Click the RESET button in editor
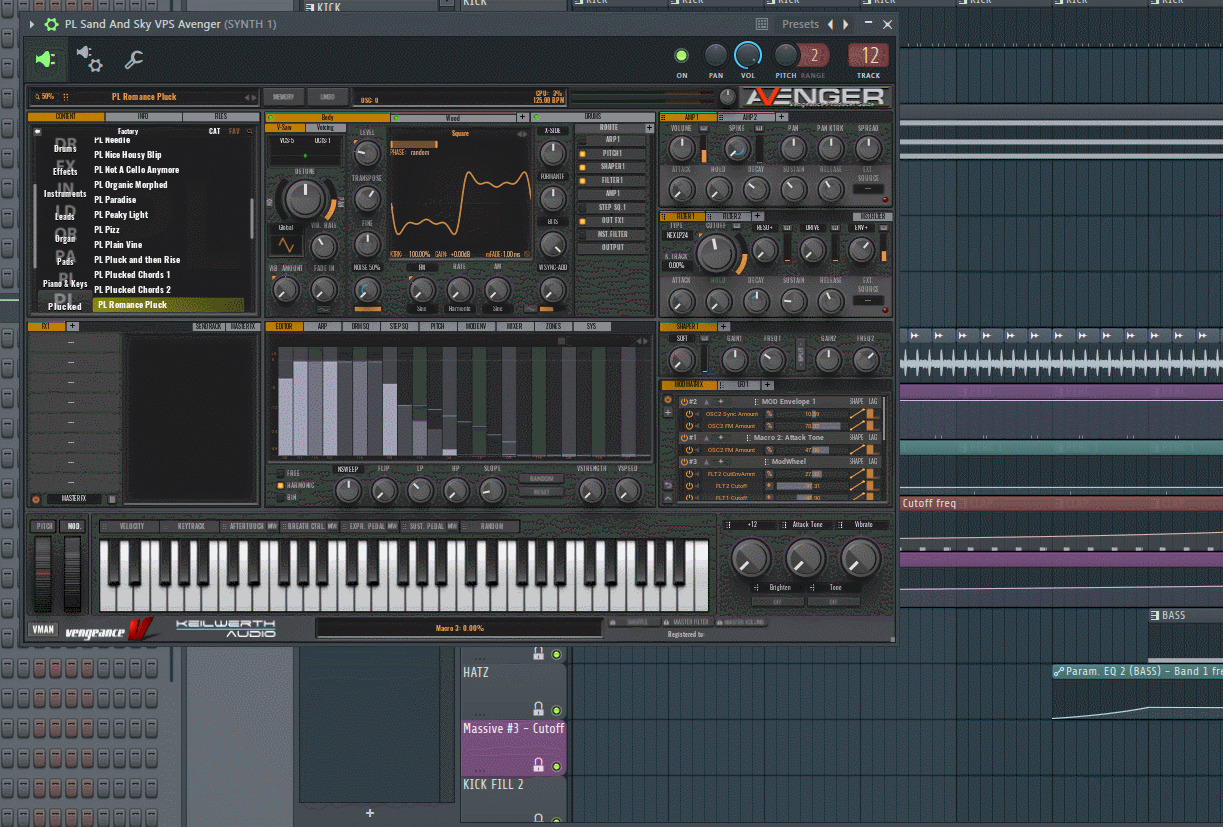This screenshot has width=1223, height=827. tap(541, 491)
